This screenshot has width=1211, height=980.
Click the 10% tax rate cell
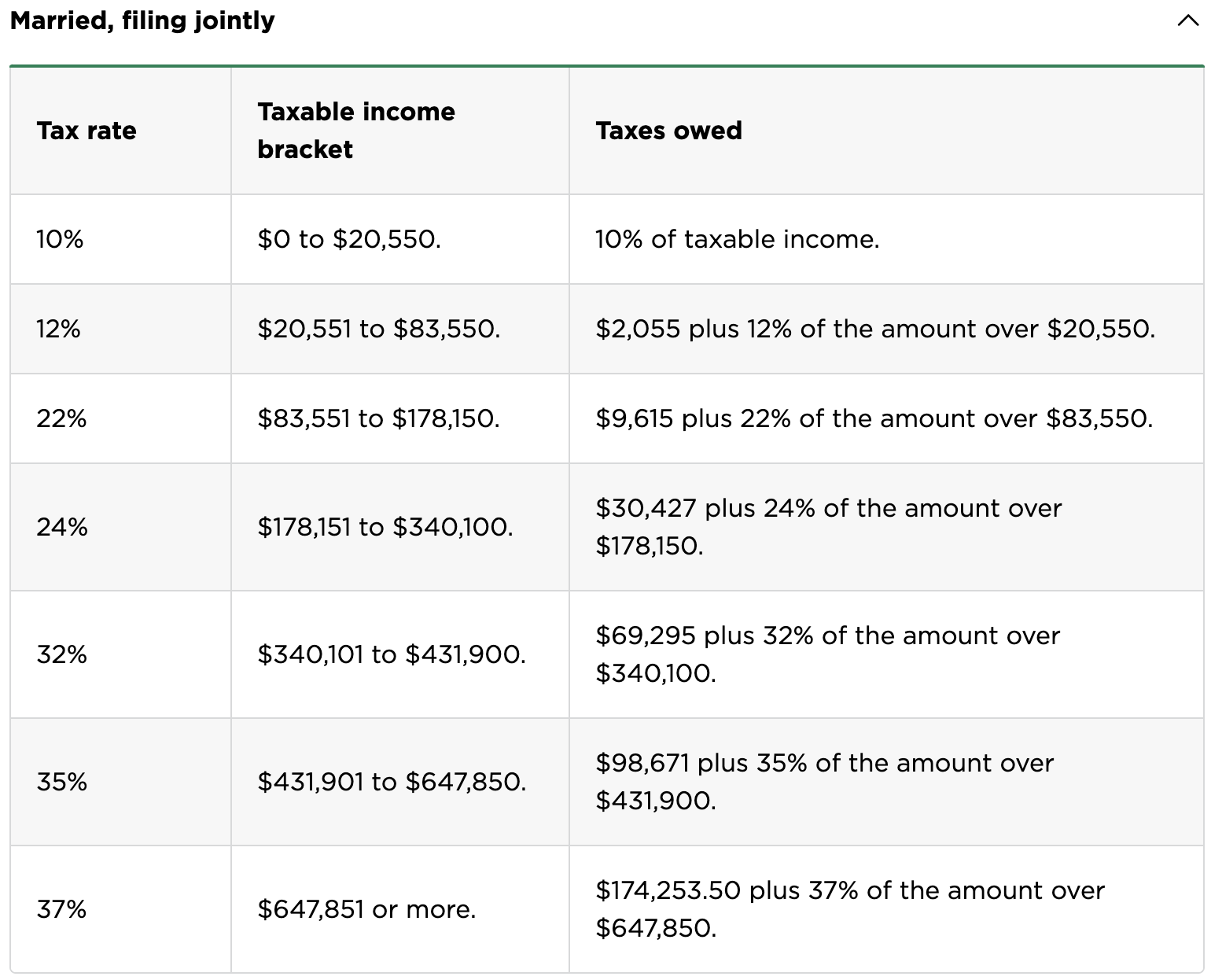[60, 239]
